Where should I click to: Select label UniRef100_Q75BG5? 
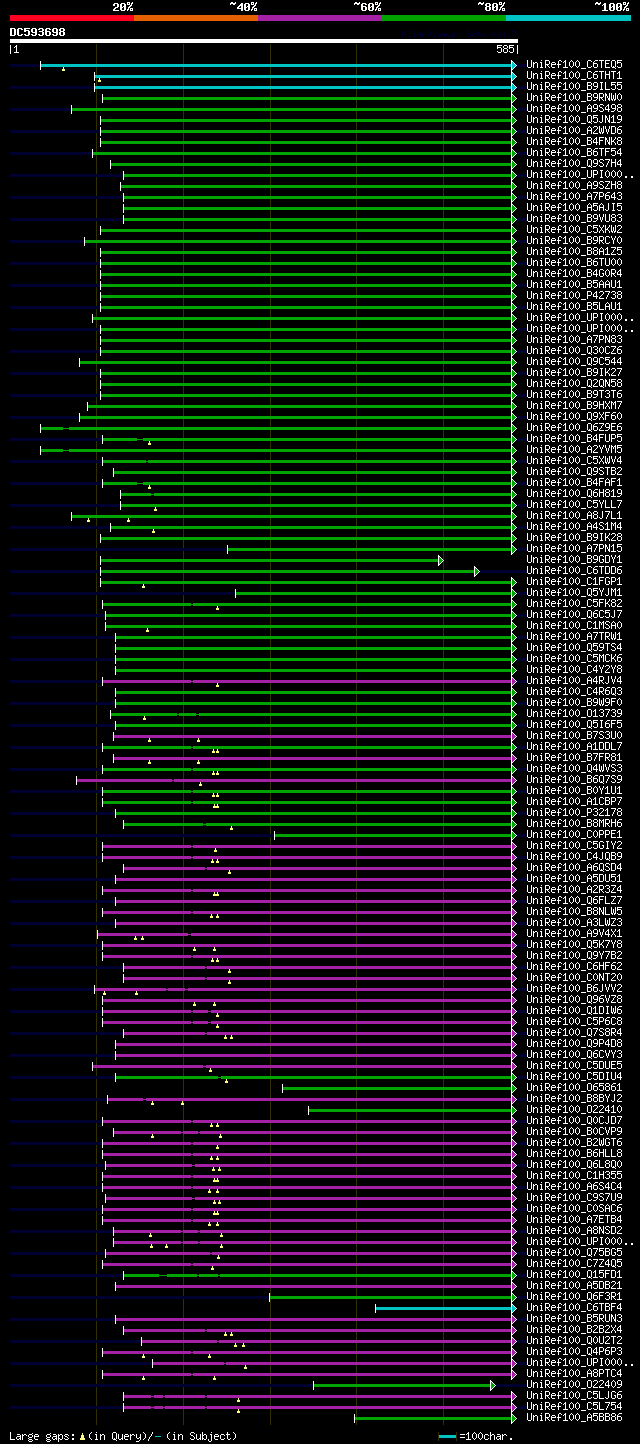[574, 1252]
